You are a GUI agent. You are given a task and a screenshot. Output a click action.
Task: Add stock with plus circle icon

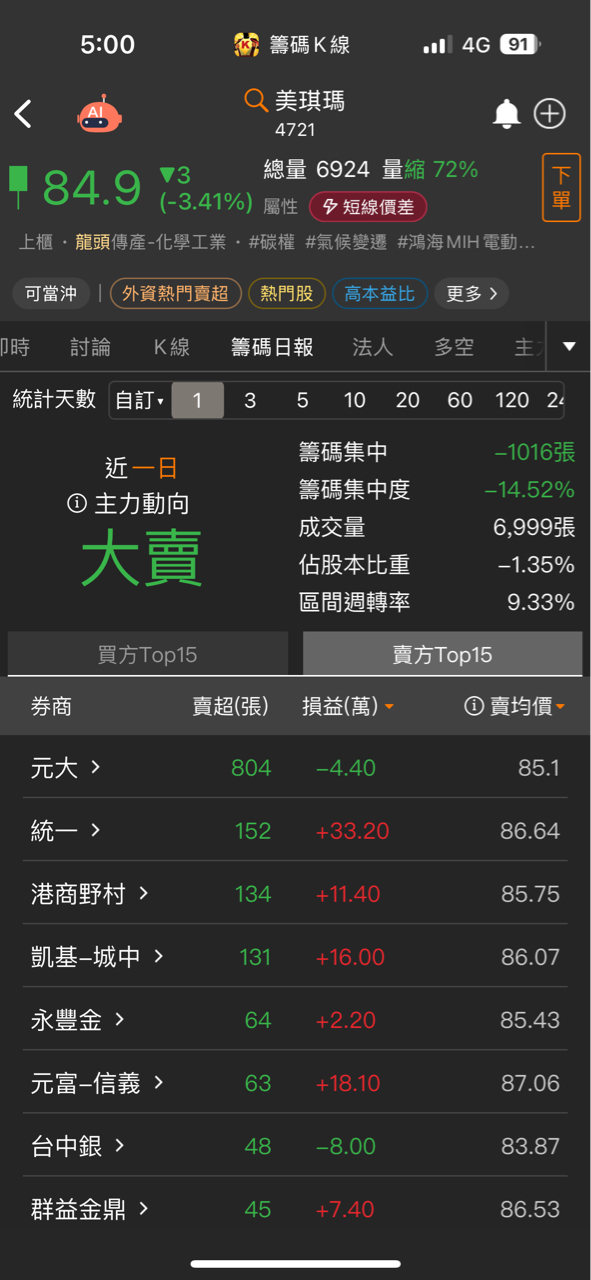click(550, 114)
